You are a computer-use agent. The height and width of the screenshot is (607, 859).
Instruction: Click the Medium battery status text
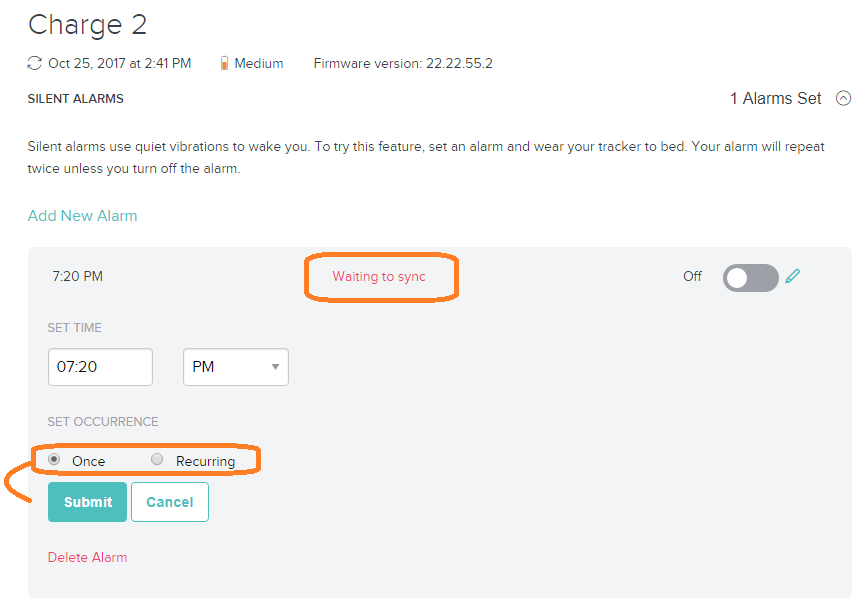coord(259,64)
